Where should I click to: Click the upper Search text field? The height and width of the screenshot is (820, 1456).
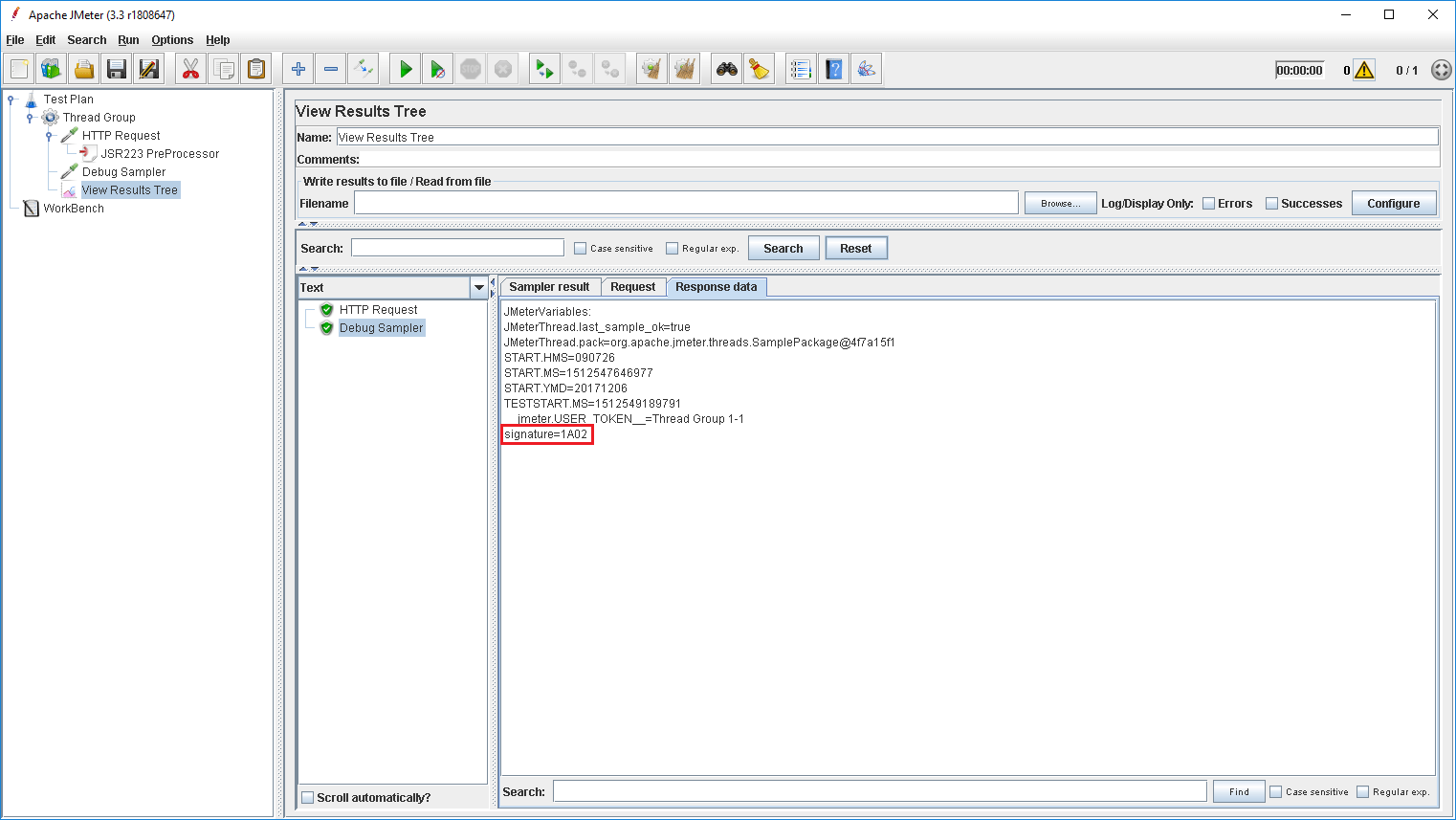(x=457, y=248)
